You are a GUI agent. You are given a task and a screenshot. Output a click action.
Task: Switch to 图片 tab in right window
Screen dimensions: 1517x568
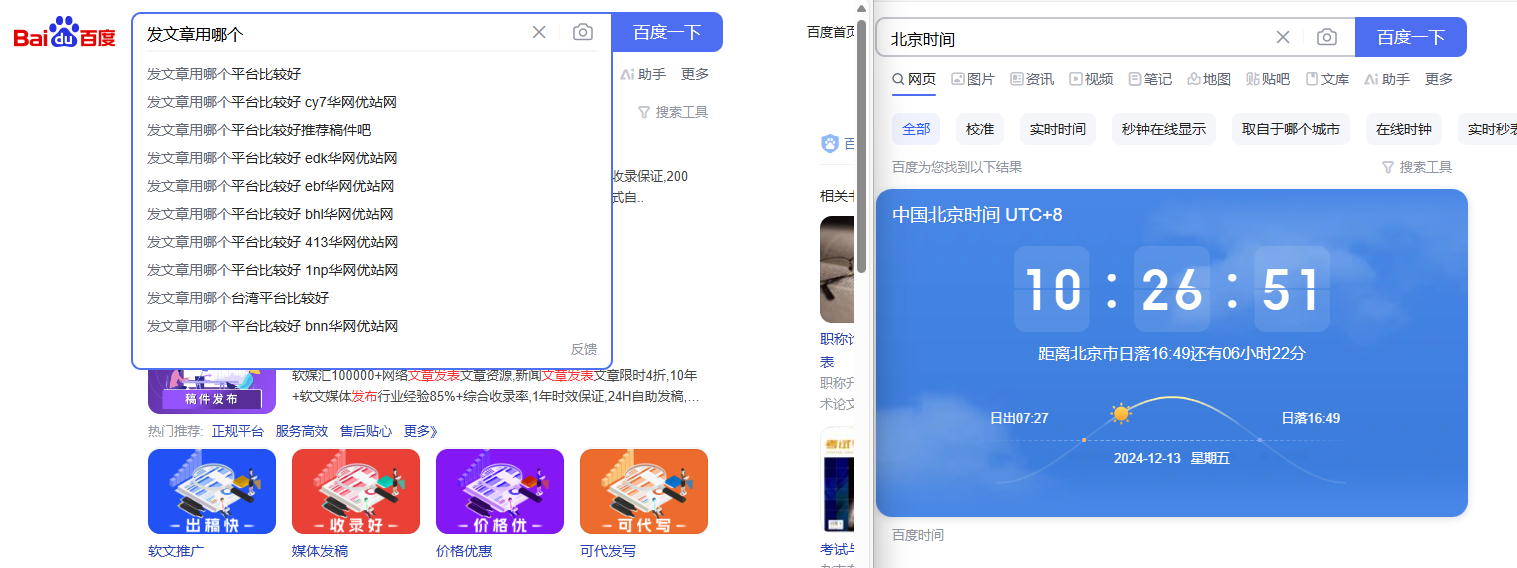[x=973, y=79]
